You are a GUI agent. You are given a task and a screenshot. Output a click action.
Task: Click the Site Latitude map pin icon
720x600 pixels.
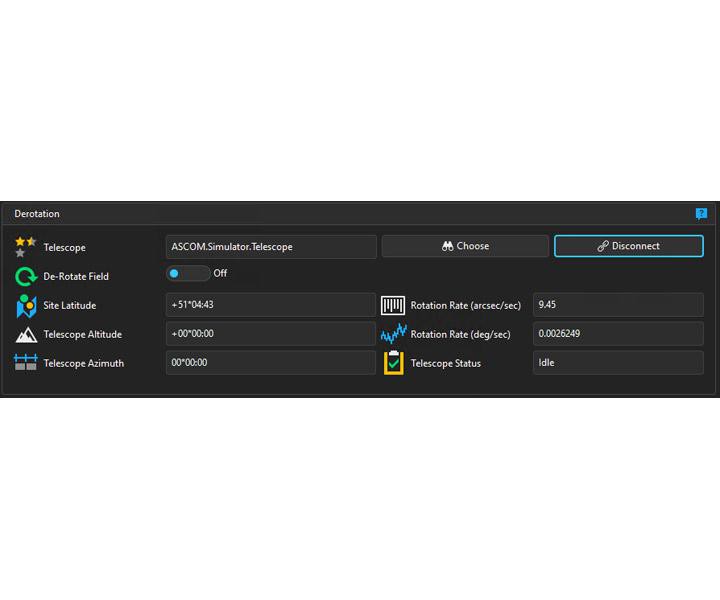[26, 306]
